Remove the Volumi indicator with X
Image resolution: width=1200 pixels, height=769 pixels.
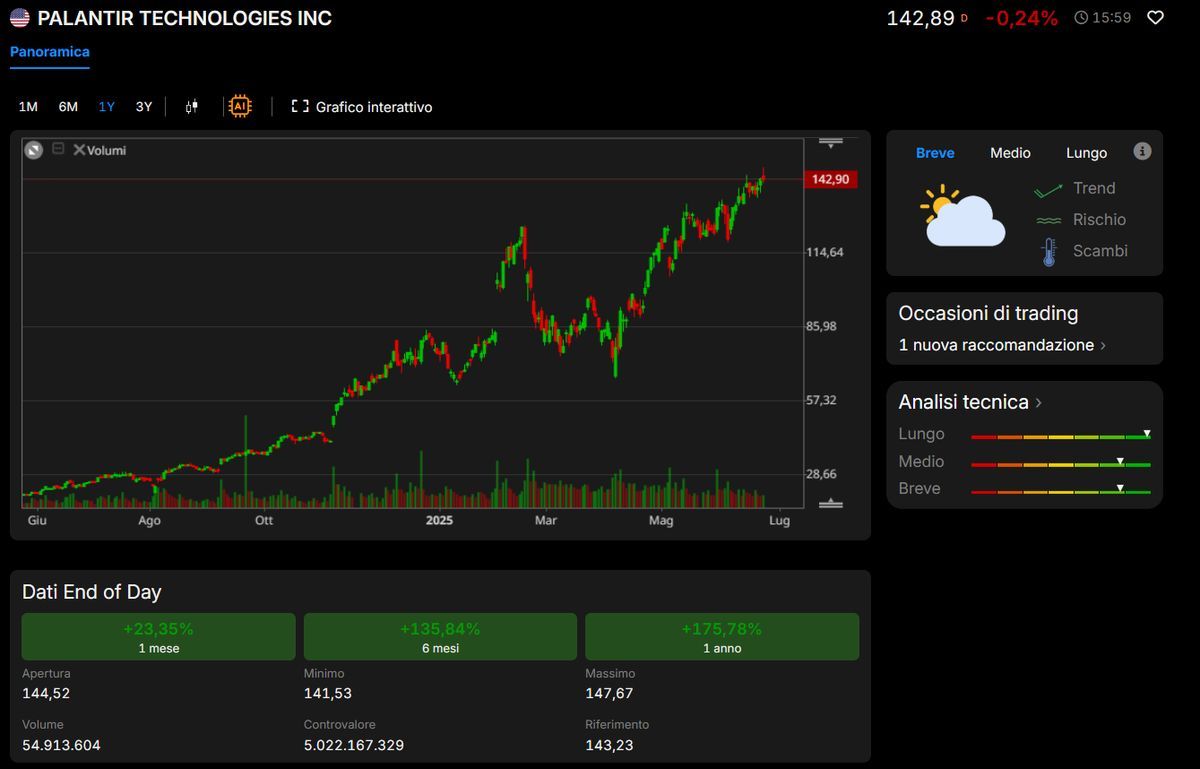(x=79, y=150)
